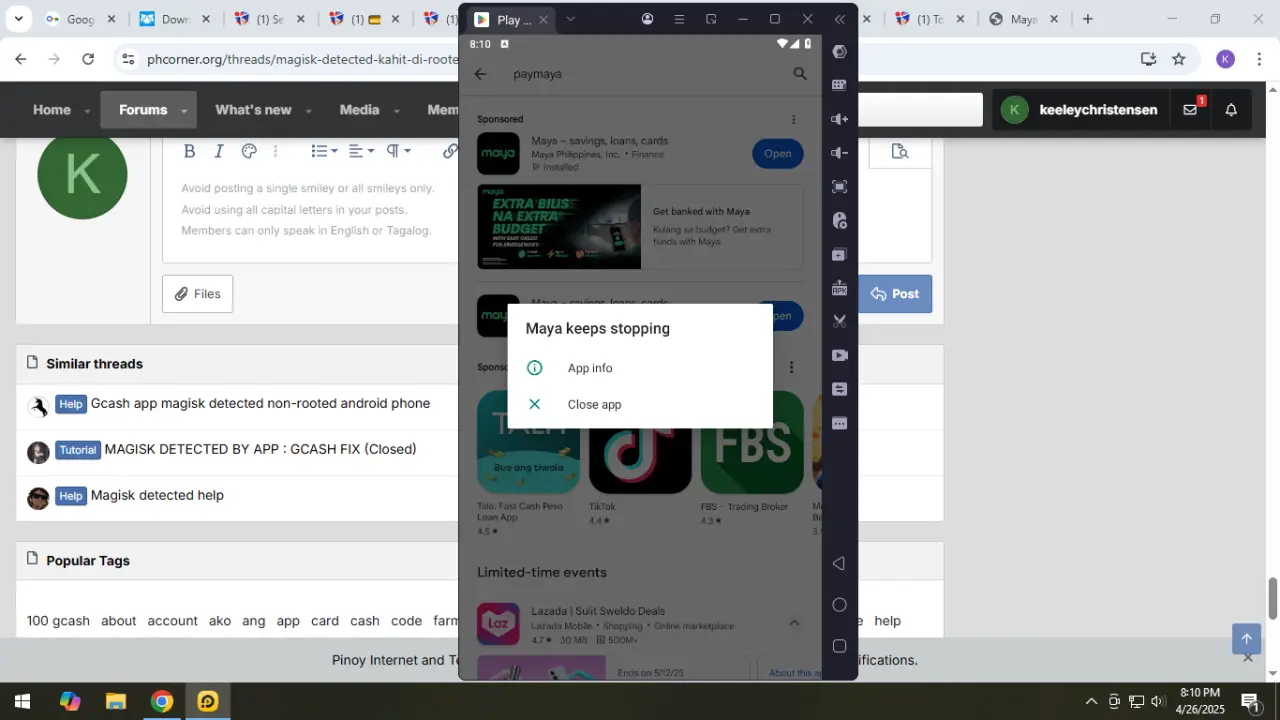Tap Android Home circle in emulator
Screen dimensions: 1280x720
pyautogui.click(x=839, y=605)
